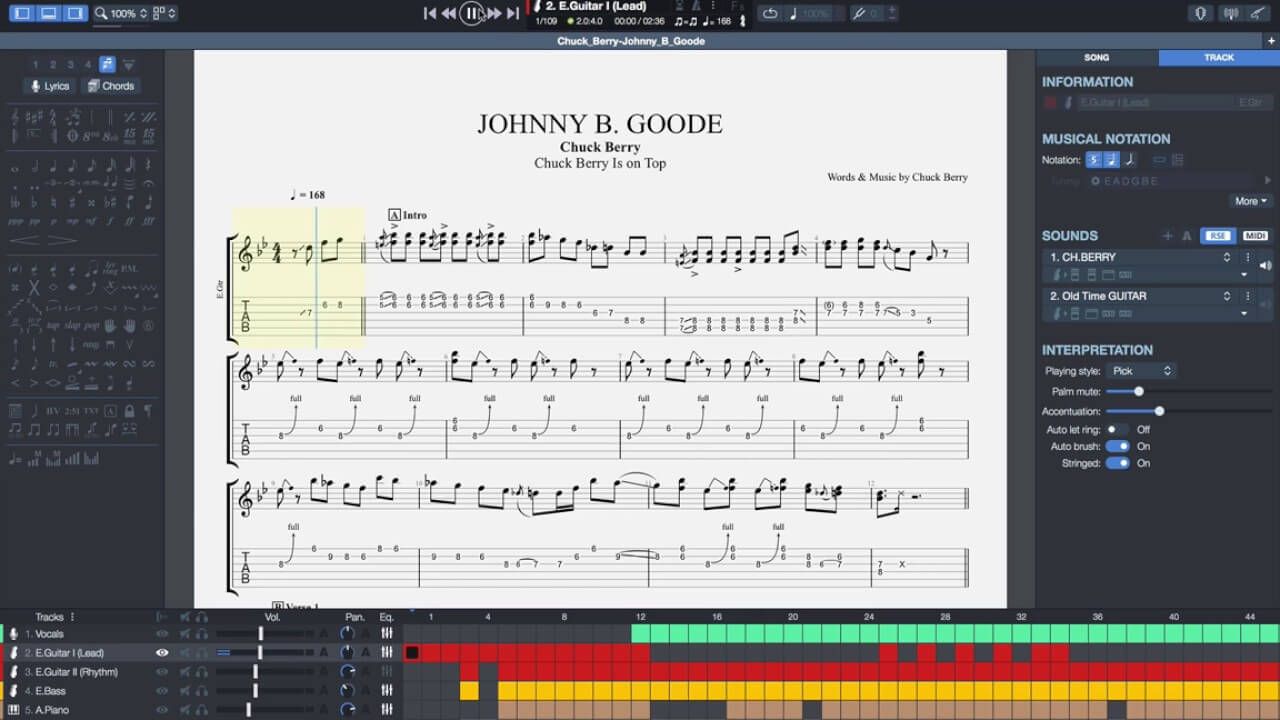
Task: Toggle the right inspector panel
Action: (74, 13)
